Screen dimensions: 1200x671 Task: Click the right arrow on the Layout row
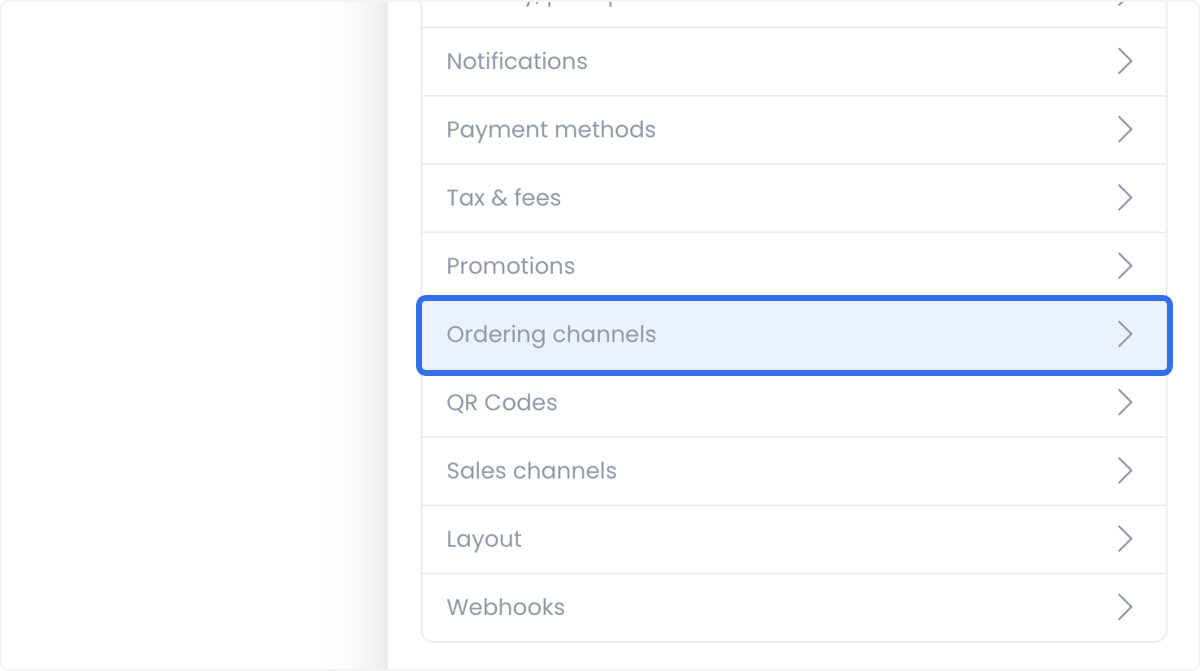(x=1125, y=539)
